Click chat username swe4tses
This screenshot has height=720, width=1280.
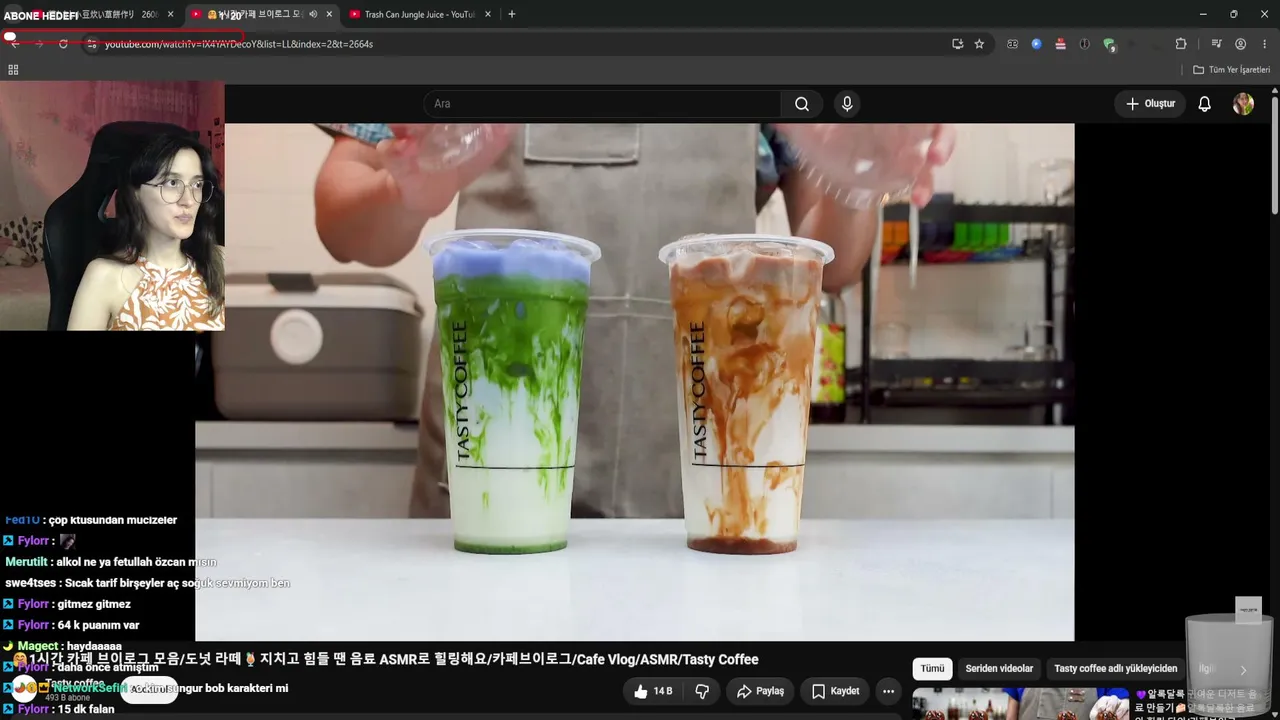30,583
